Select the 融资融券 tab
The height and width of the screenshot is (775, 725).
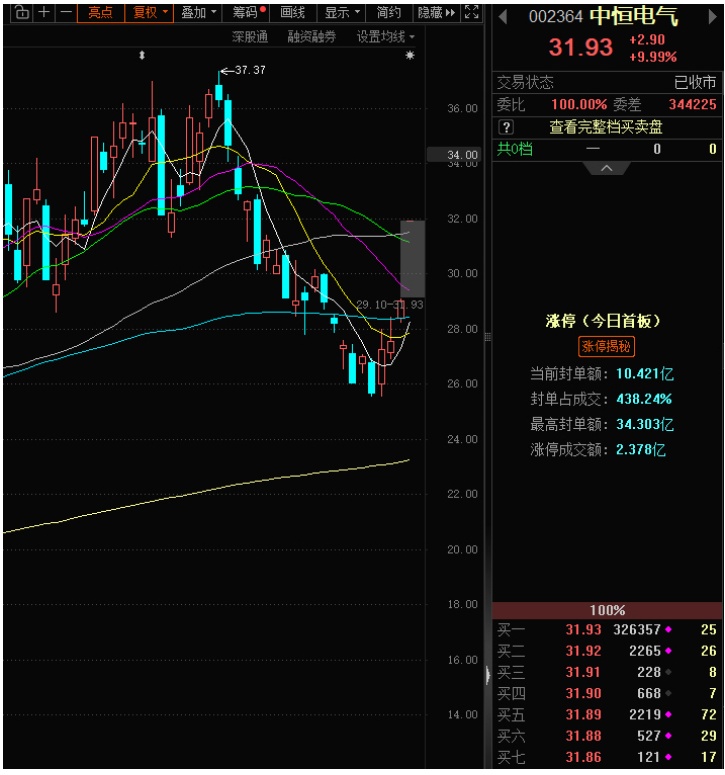click(311, 36)
